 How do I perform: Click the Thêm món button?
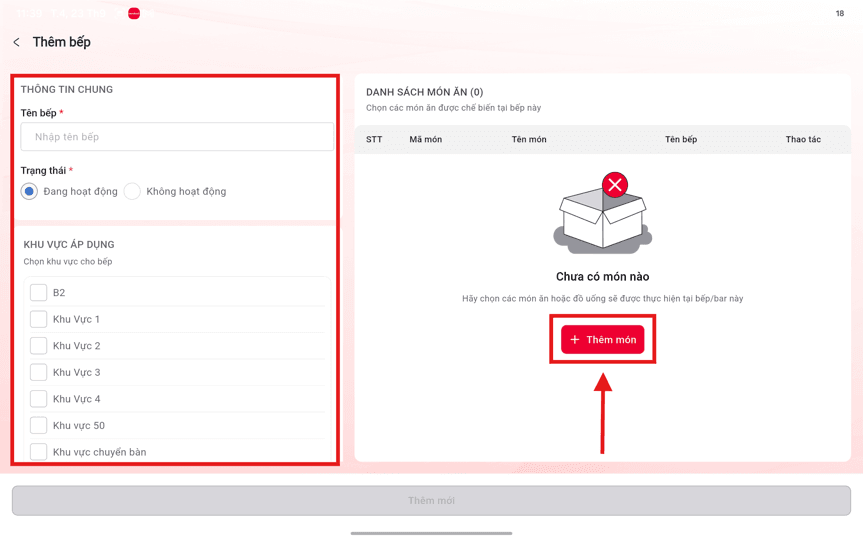(x=603, y=340)
